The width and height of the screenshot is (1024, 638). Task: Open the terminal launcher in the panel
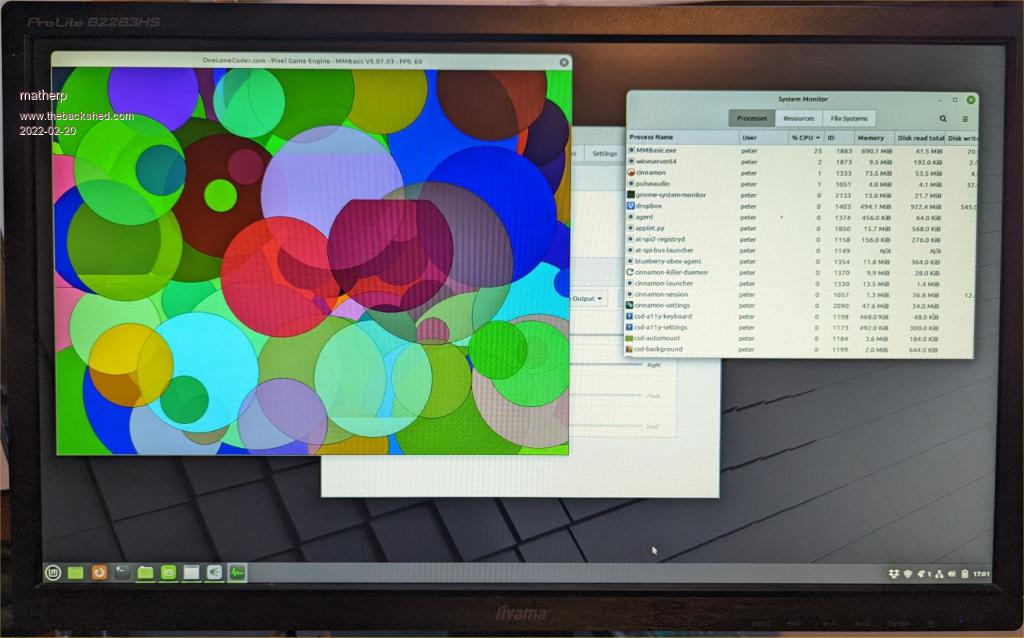(x=122, y=572)
